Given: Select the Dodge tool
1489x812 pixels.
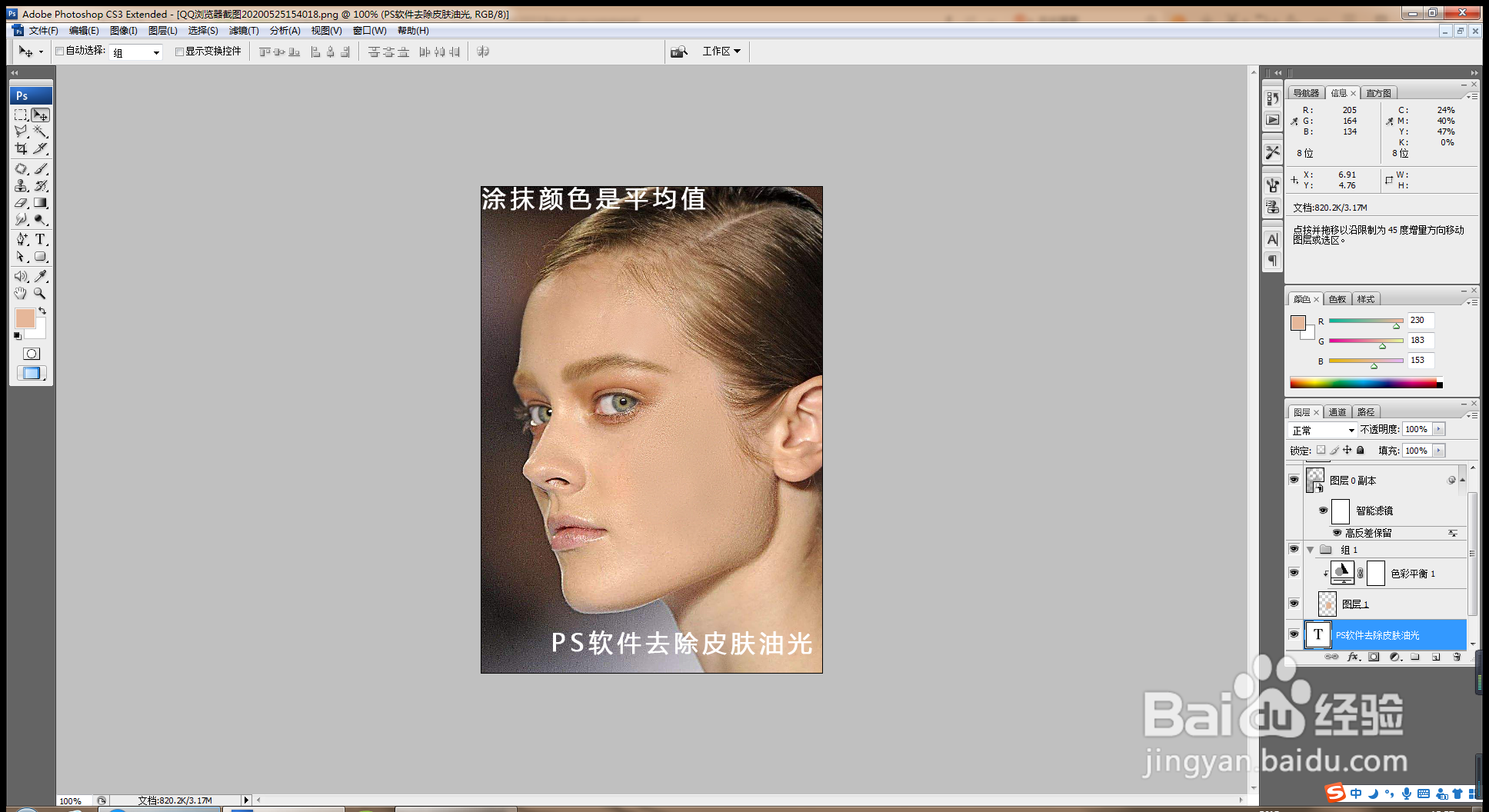Looking at the screenshot, I should pyautogui.click(x=41, y=220).
